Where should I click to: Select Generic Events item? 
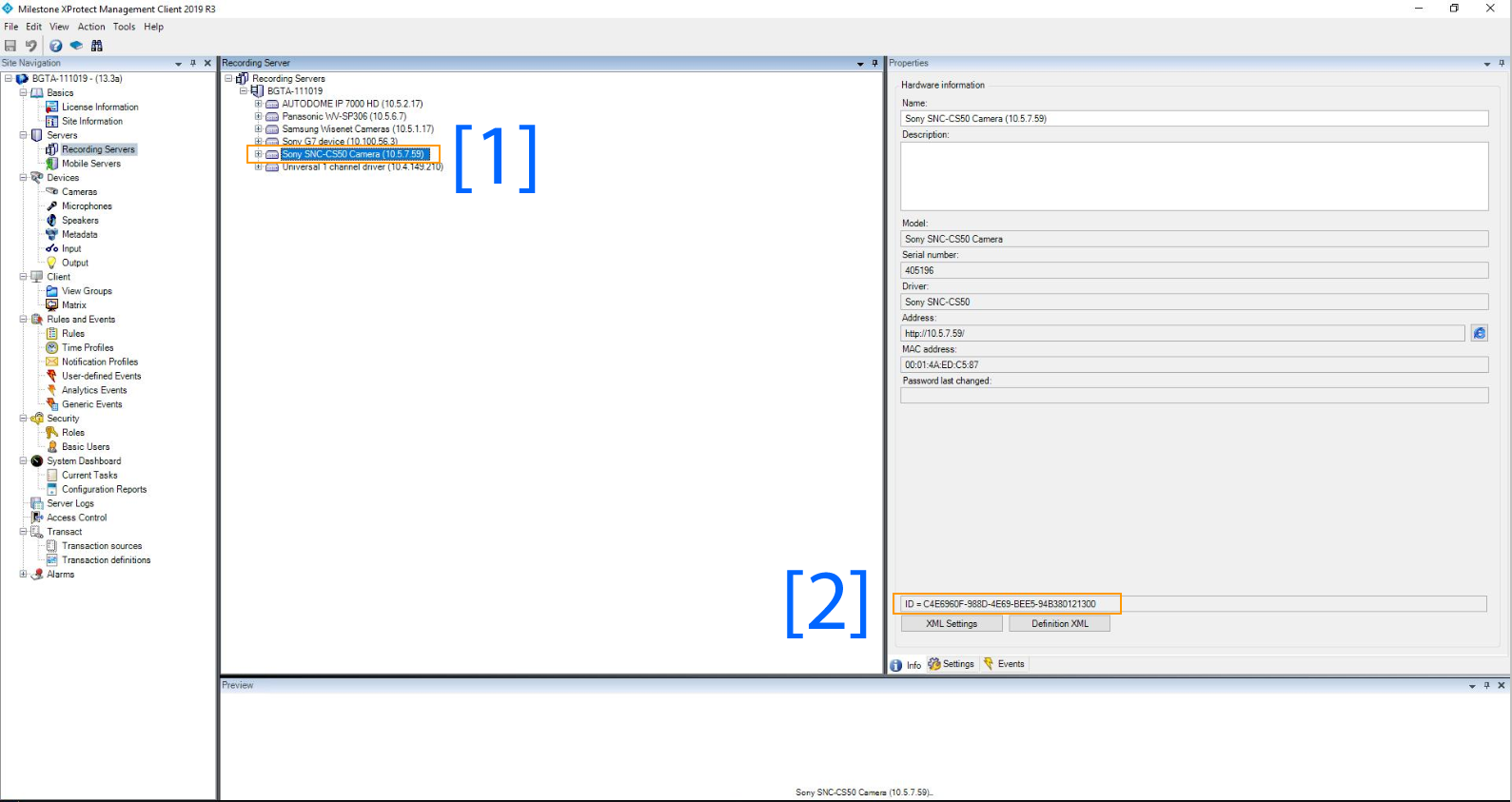[92, 404]
